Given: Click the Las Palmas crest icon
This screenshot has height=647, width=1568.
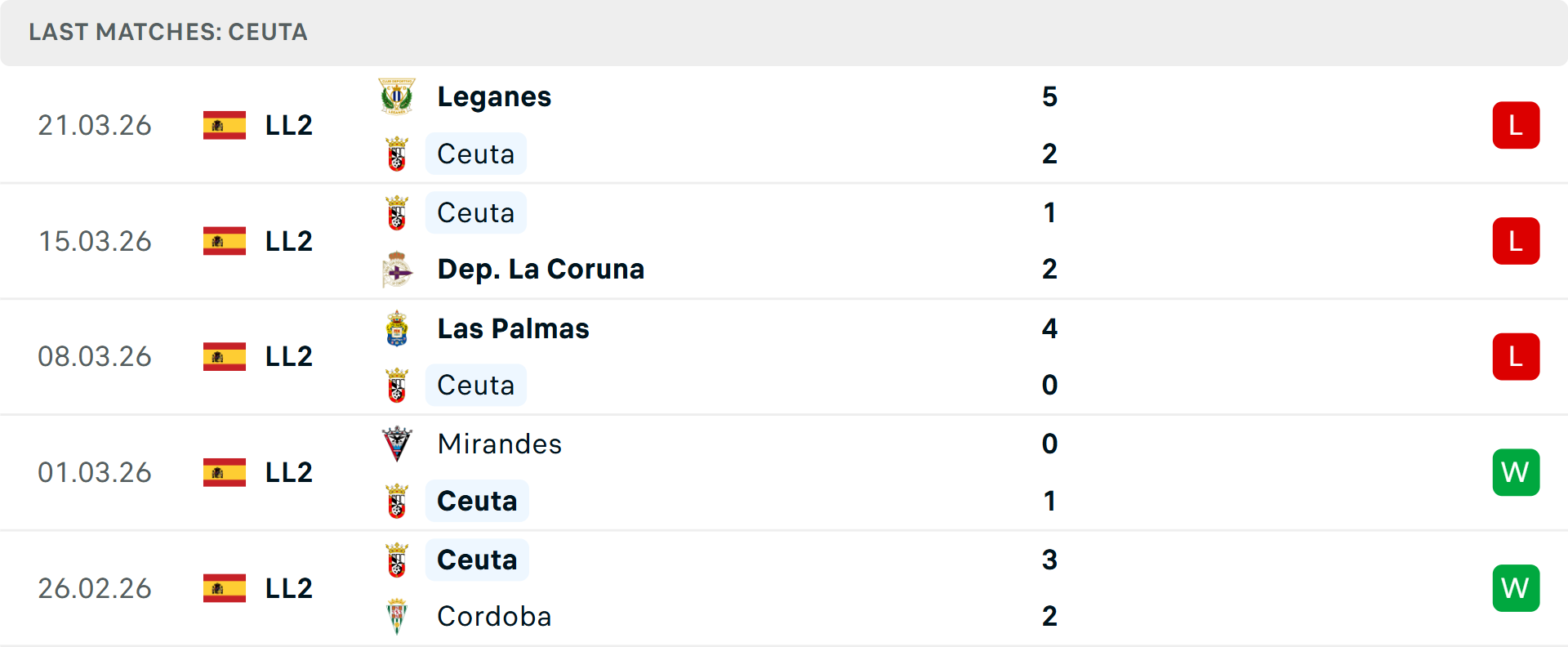Looking at the screenshot, I should 397,328.
